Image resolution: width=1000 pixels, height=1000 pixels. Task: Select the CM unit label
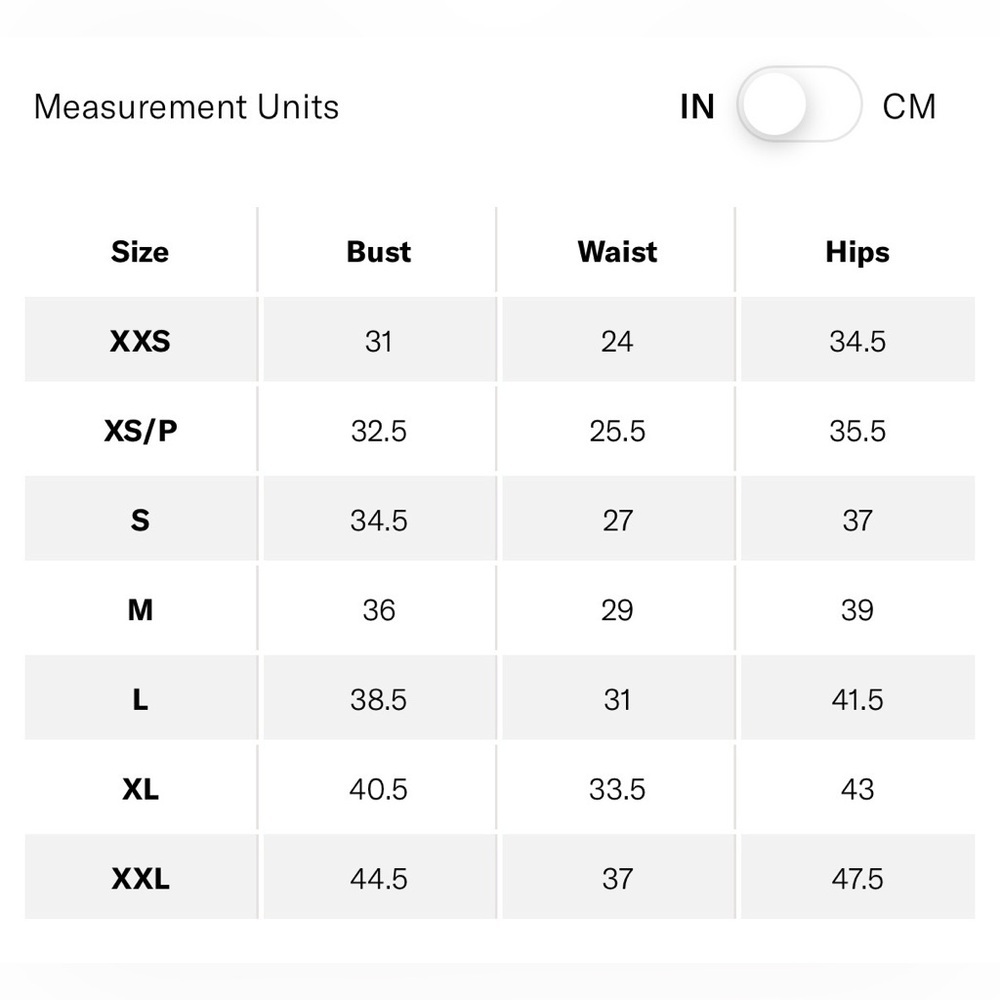pyautogui.click(x=909, y=107)
